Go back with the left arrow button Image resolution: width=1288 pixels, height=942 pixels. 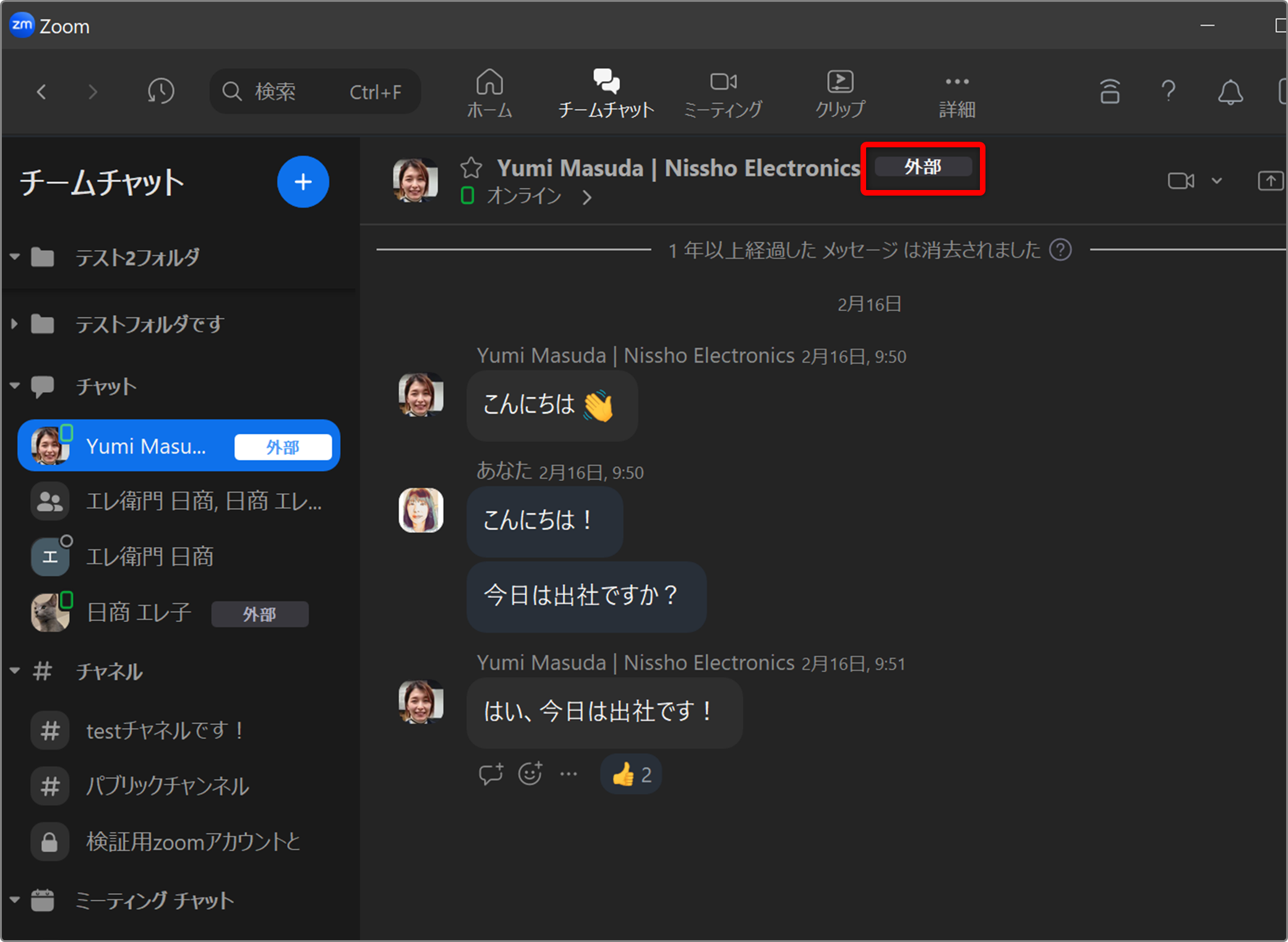tap(41, 92)
